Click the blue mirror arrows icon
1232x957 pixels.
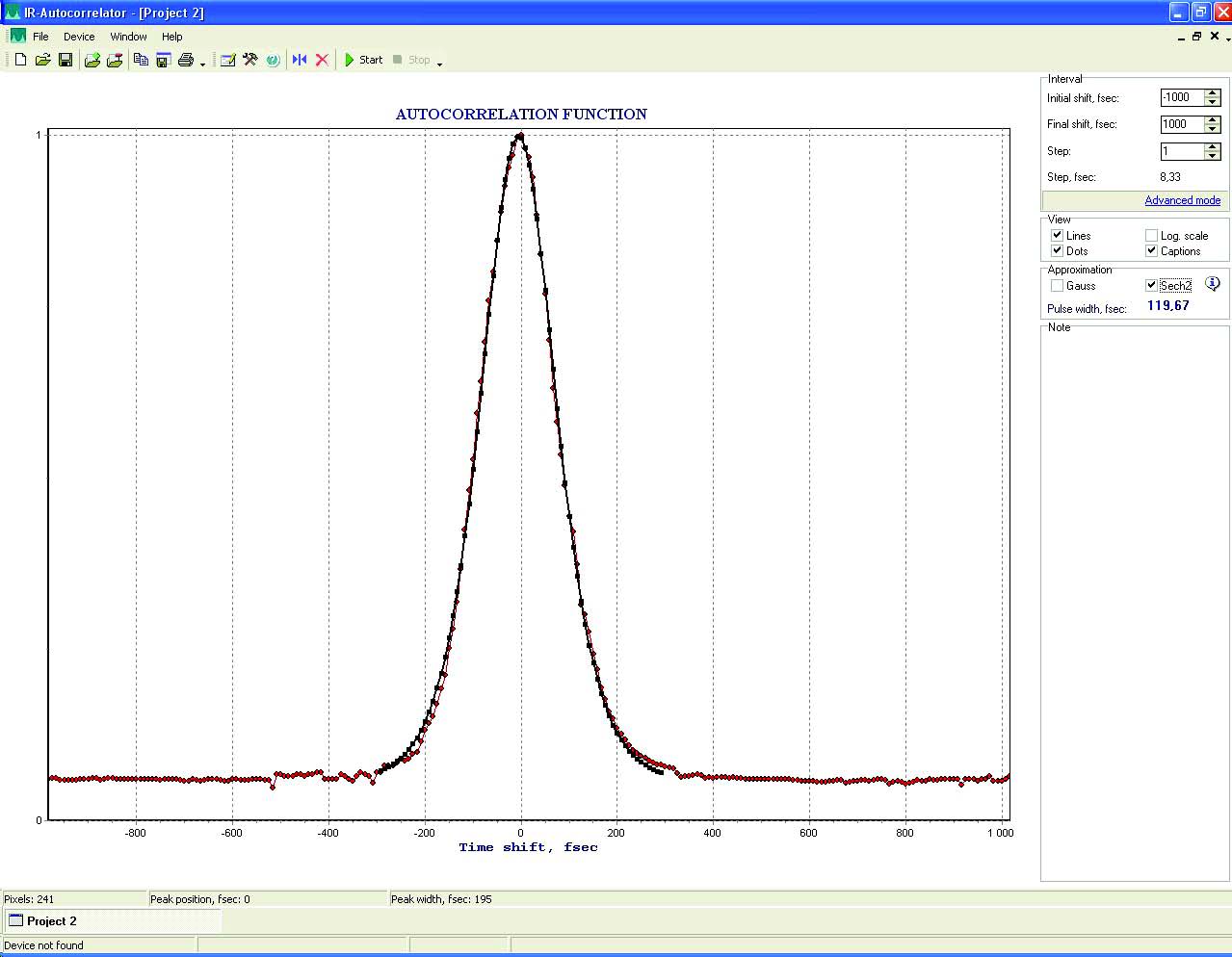click(300, 60)
